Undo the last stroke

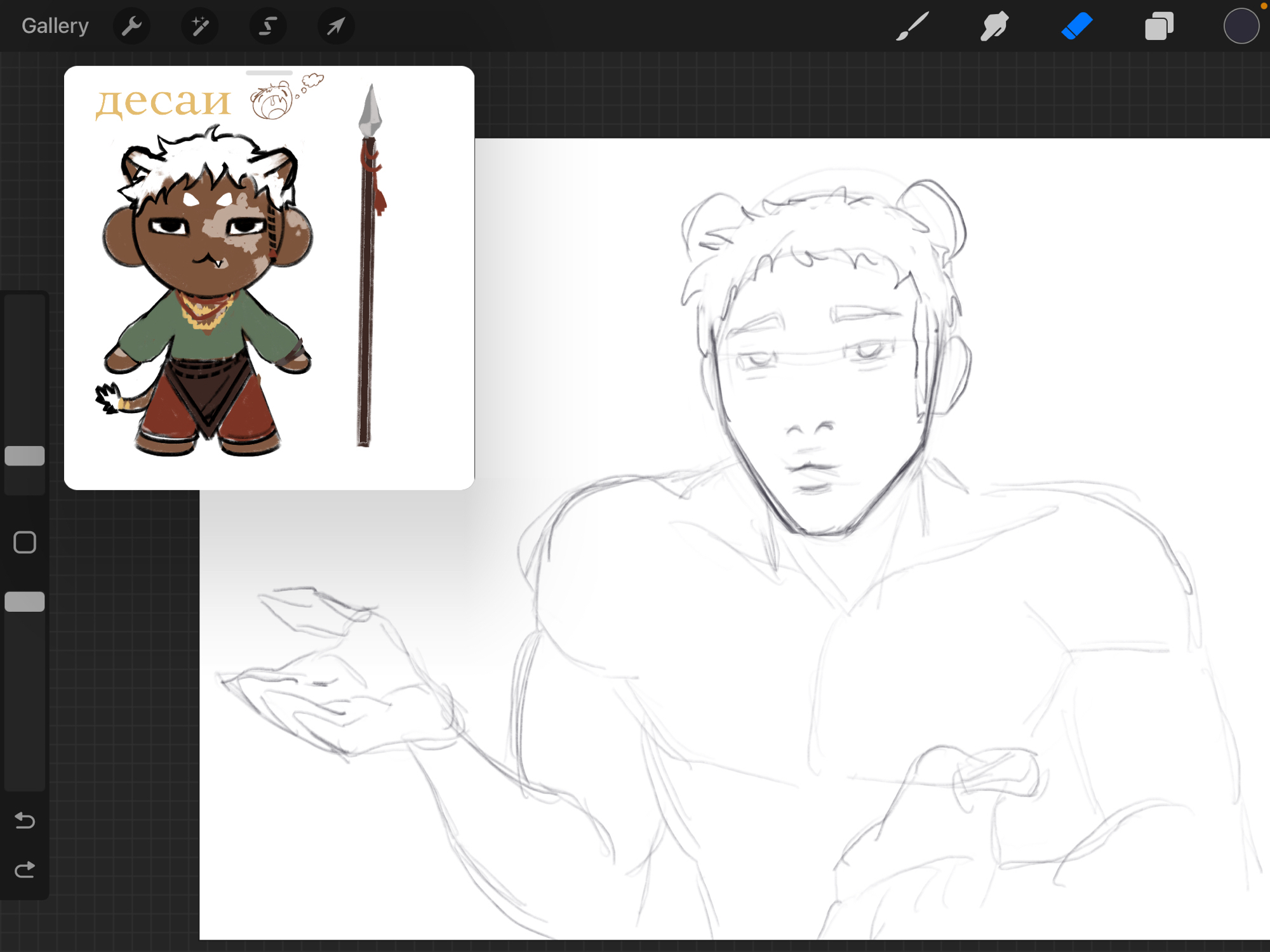pos(25,821)
